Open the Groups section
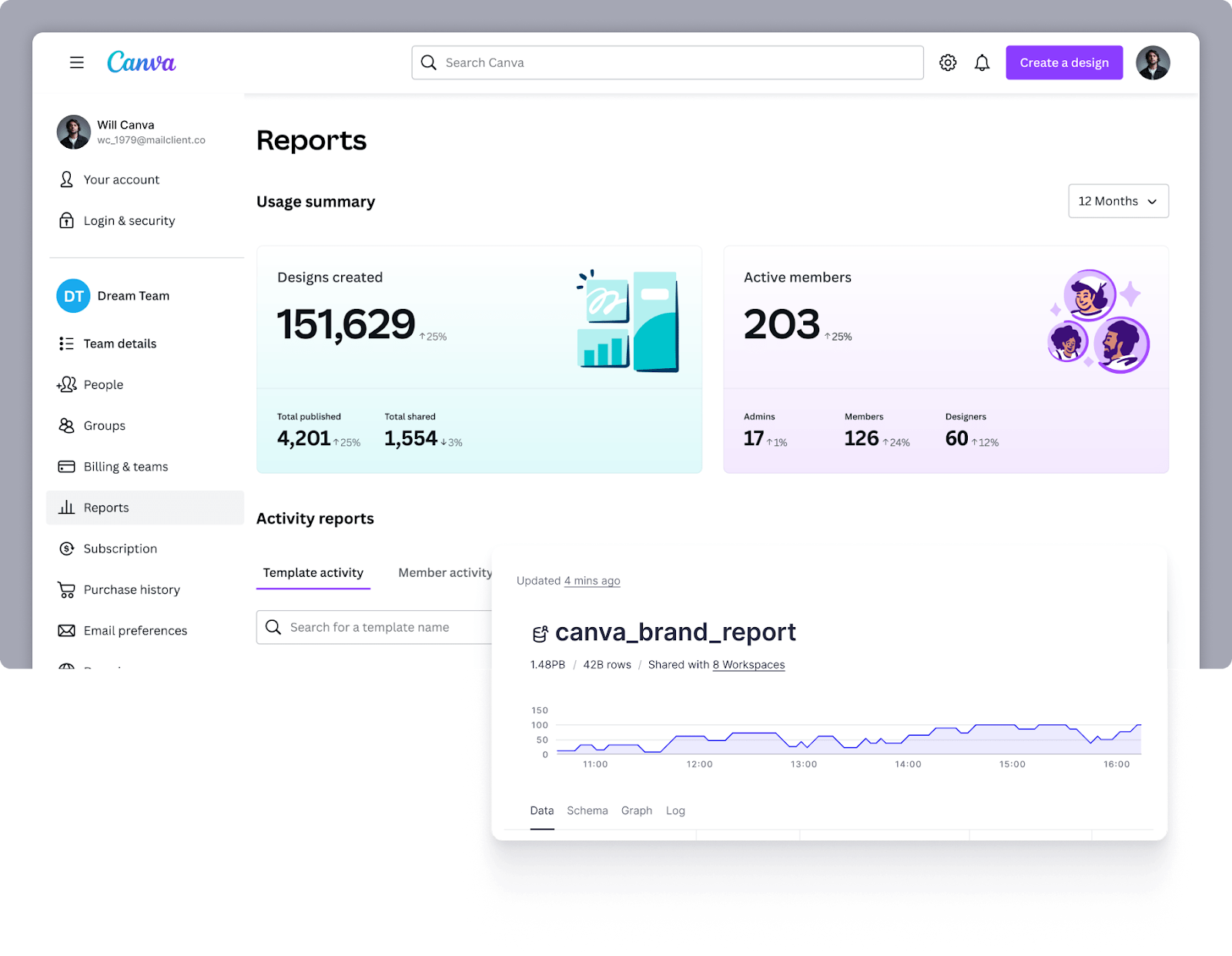Image resolution: width=1232 pixels, height=956 pixels. click(x=105, y=425)
